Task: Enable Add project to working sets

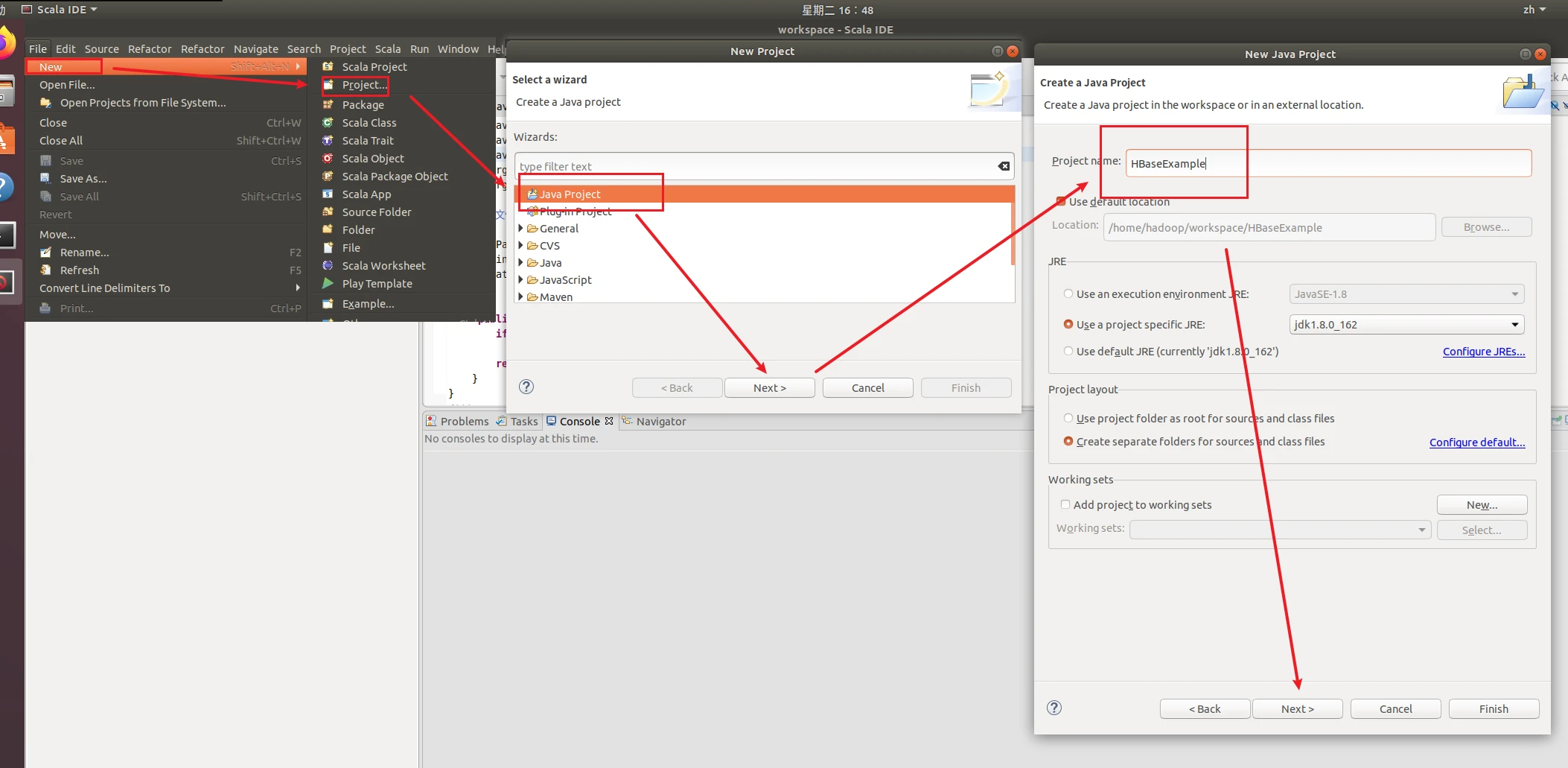Action: (1065, 505)
